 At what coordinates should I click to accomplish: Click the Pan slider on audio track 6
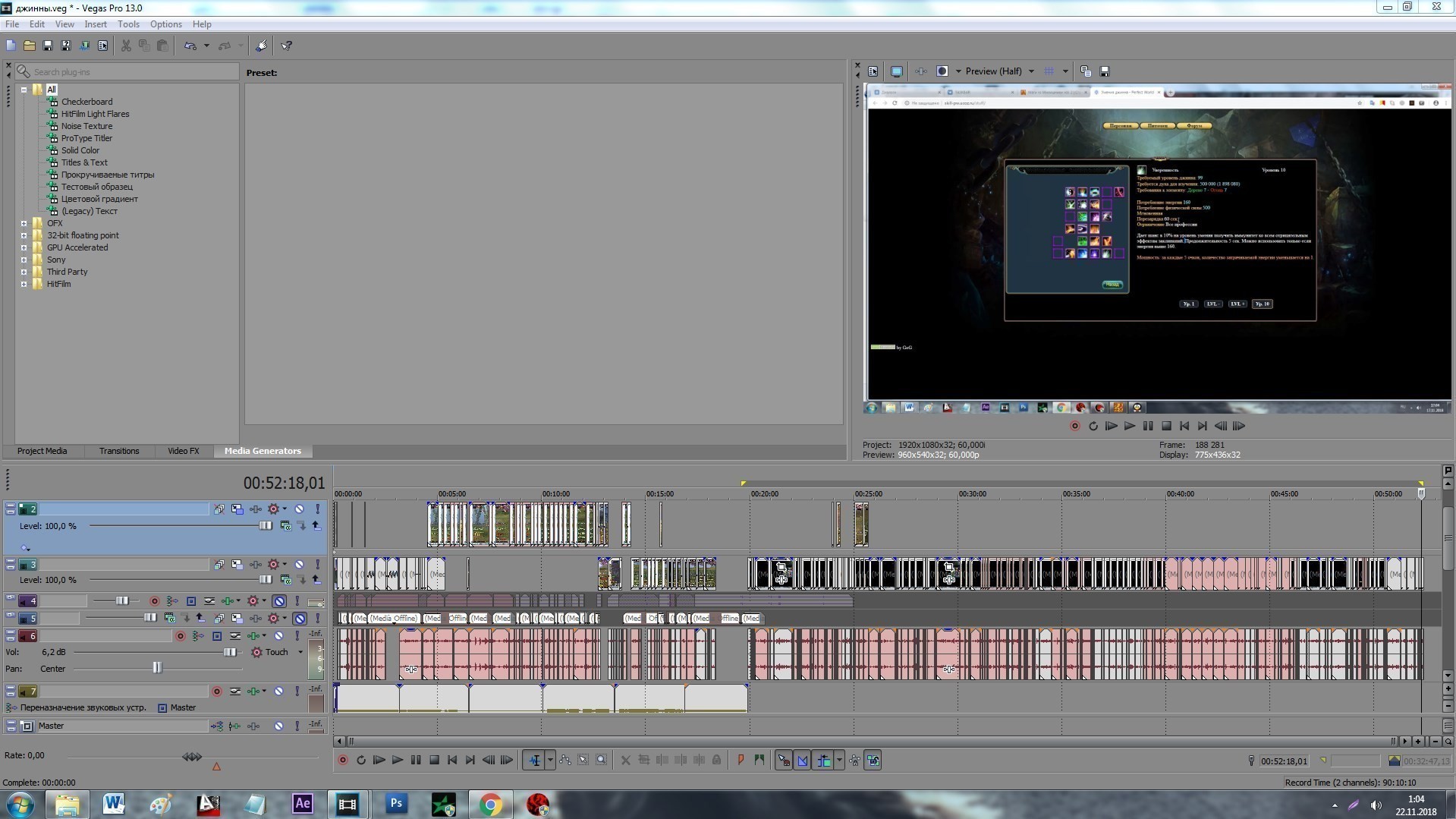click(157, 668)
